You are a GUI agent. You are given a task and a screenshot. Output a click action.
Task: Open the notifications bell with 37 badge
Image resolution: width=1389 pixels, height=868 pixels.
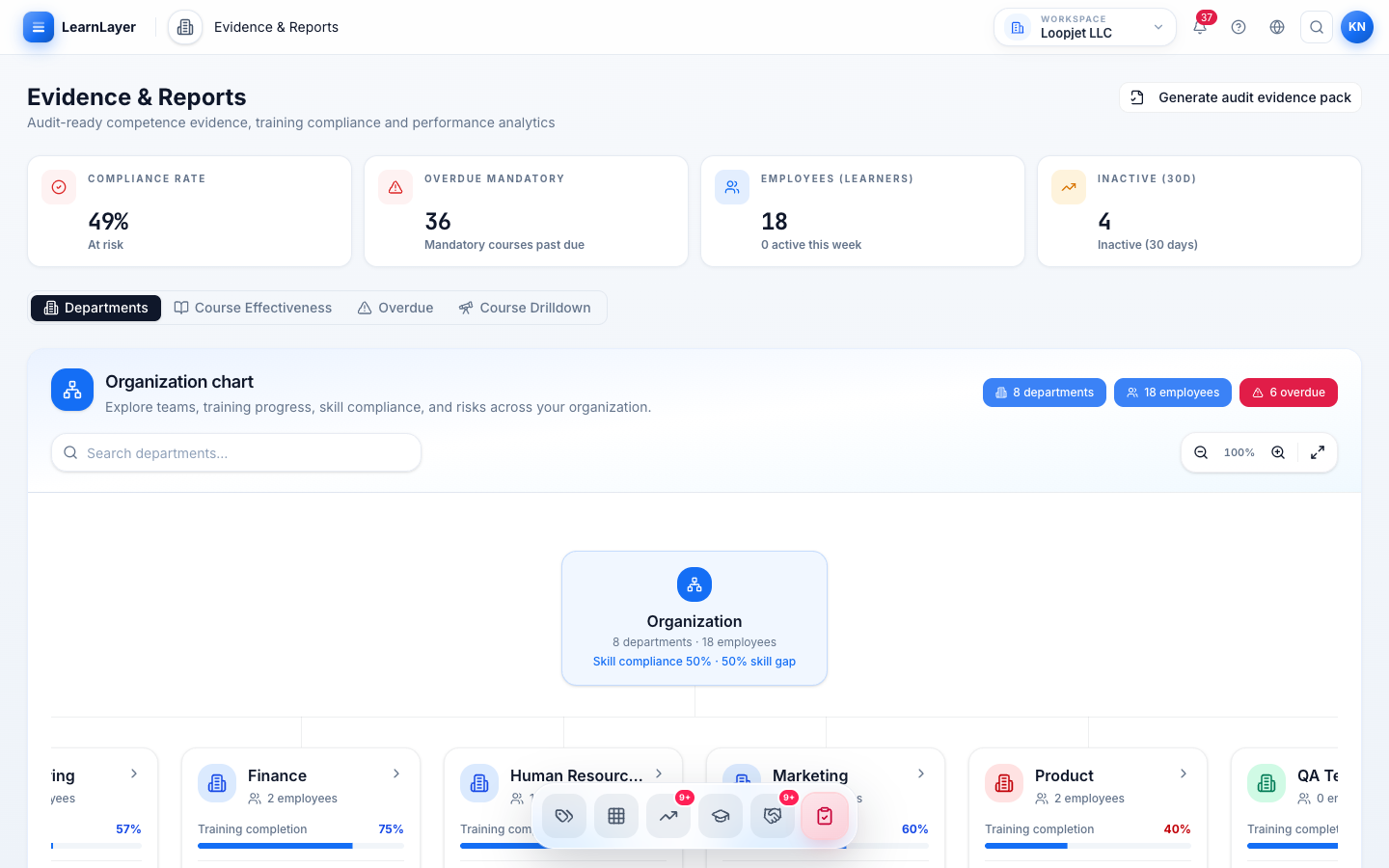point(1200,27)
